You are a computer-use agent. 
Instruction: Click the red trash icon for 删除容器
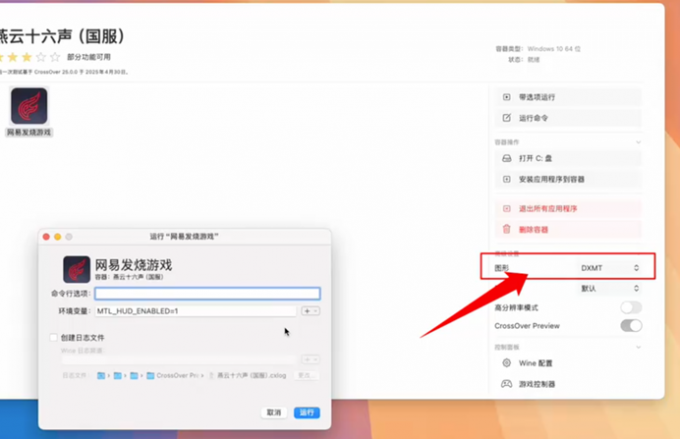point(506,229)
